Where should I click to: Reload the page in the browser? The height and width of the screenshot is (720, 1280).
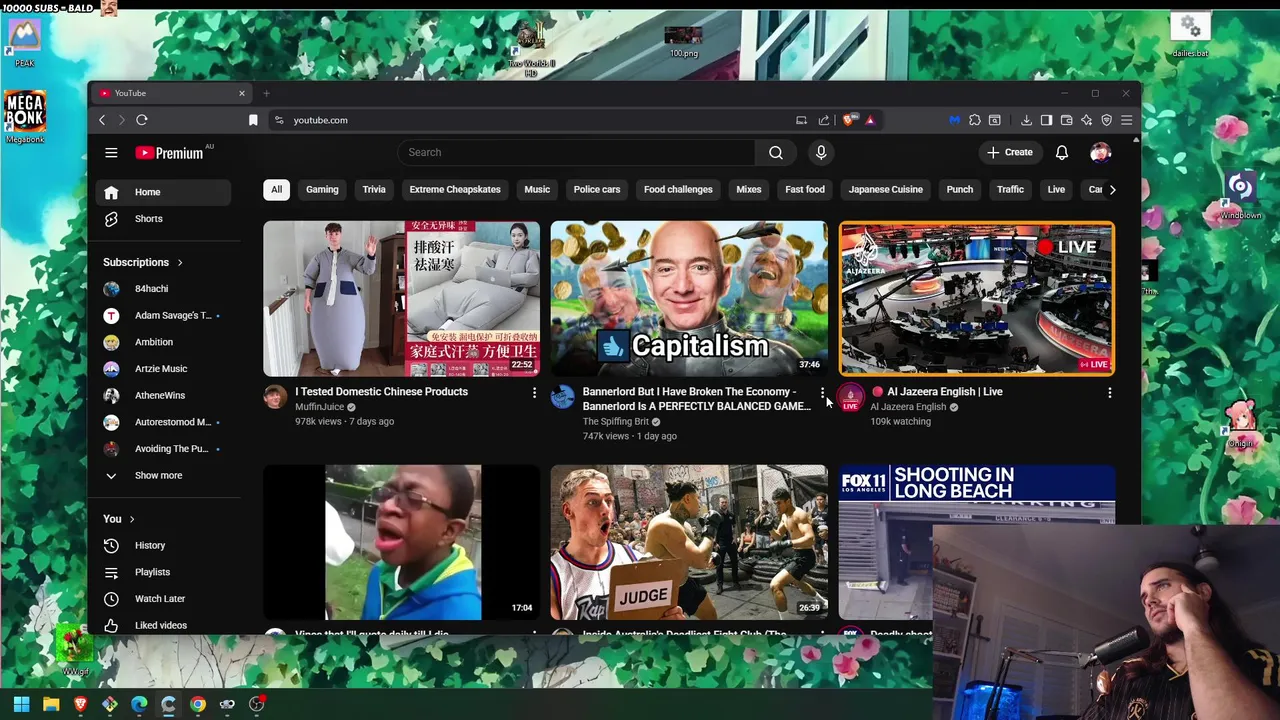142,120
